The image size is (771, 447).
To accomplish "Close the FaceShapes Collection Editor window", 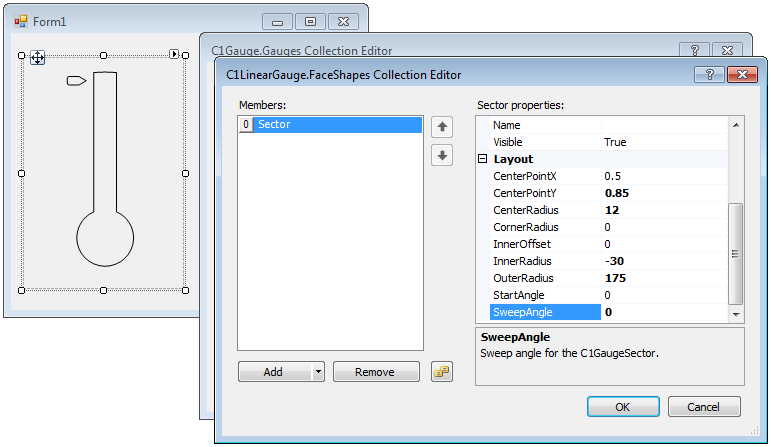I will [742, 74].
